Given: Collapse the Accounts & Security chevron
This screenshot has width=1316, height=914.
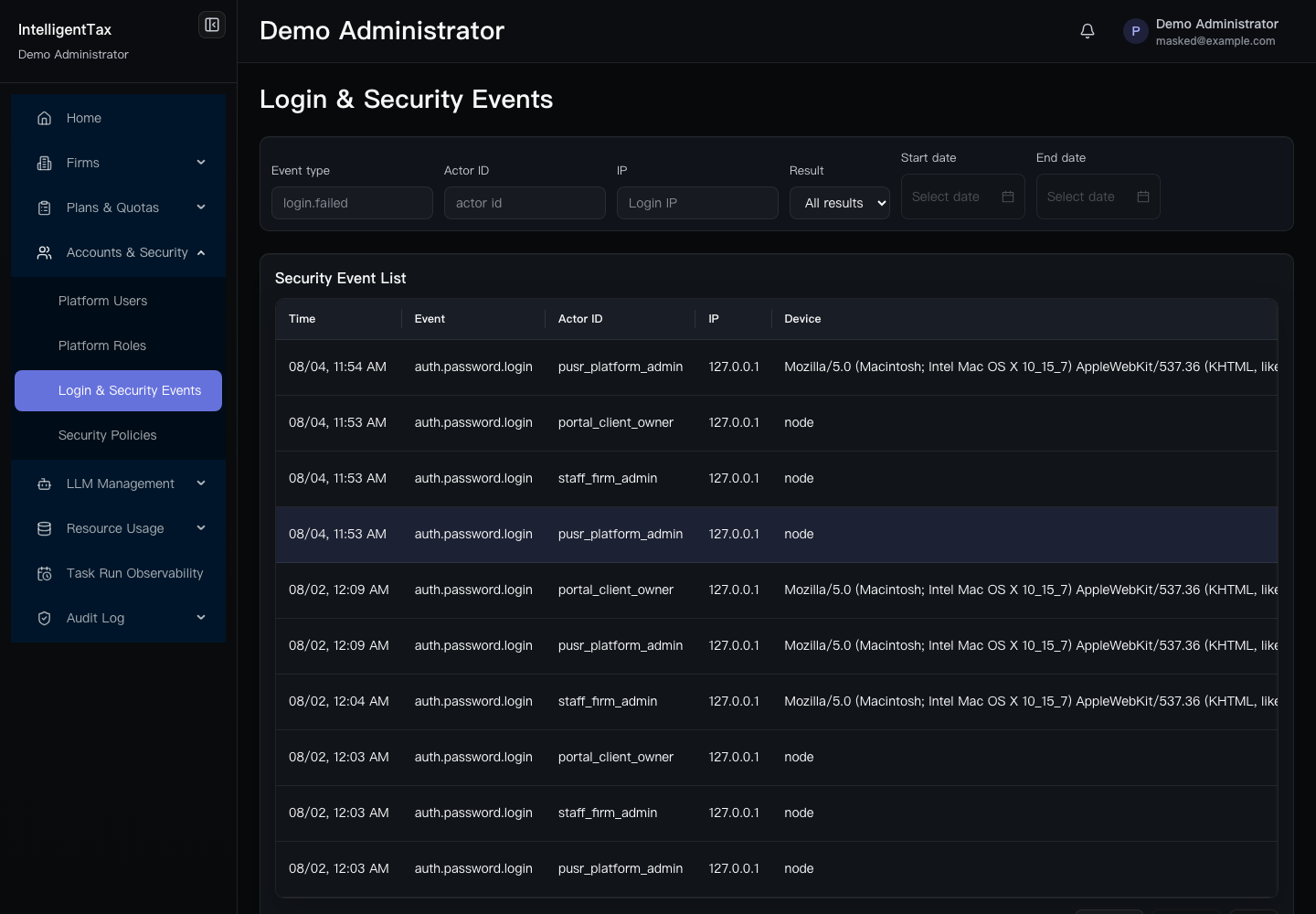Looking at the screenshot, I should 201,252.
